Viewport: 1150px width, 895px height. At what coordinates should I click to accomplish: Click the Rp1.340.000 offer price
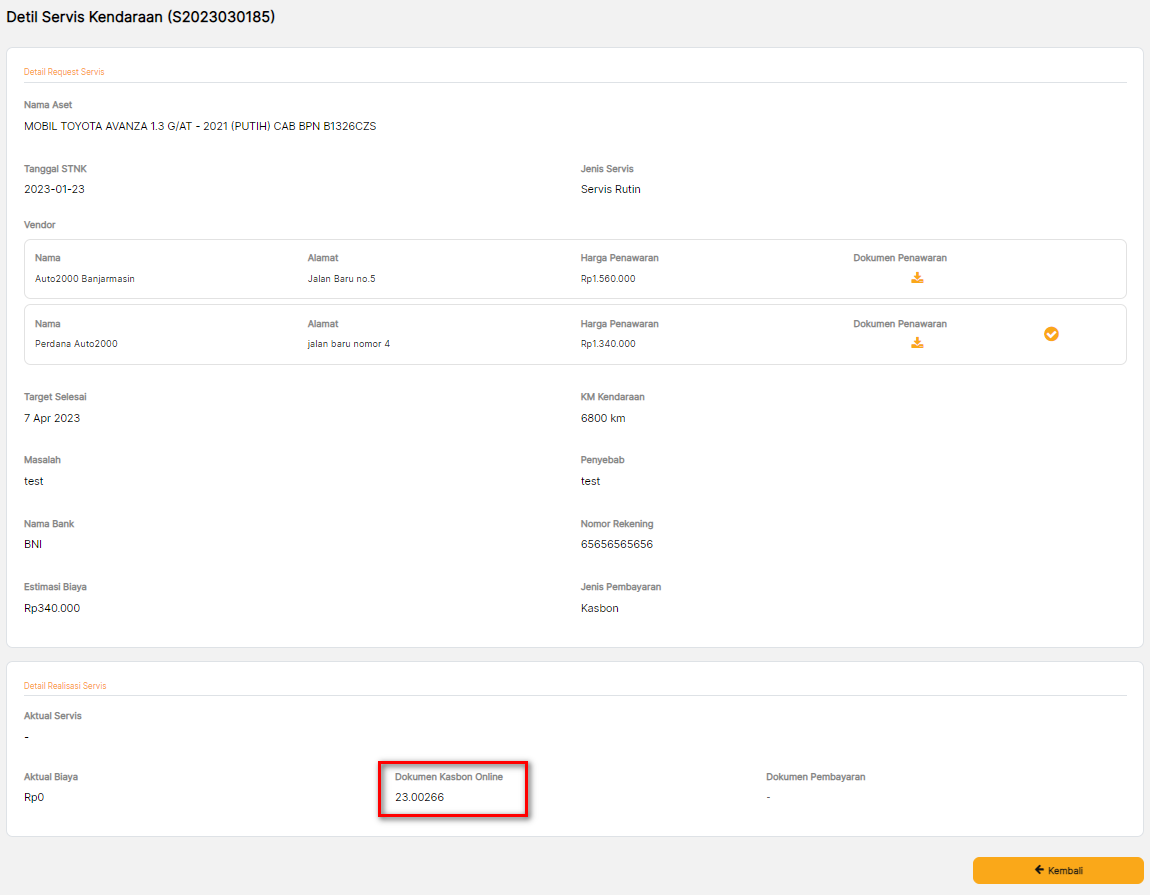coord(607,344)
